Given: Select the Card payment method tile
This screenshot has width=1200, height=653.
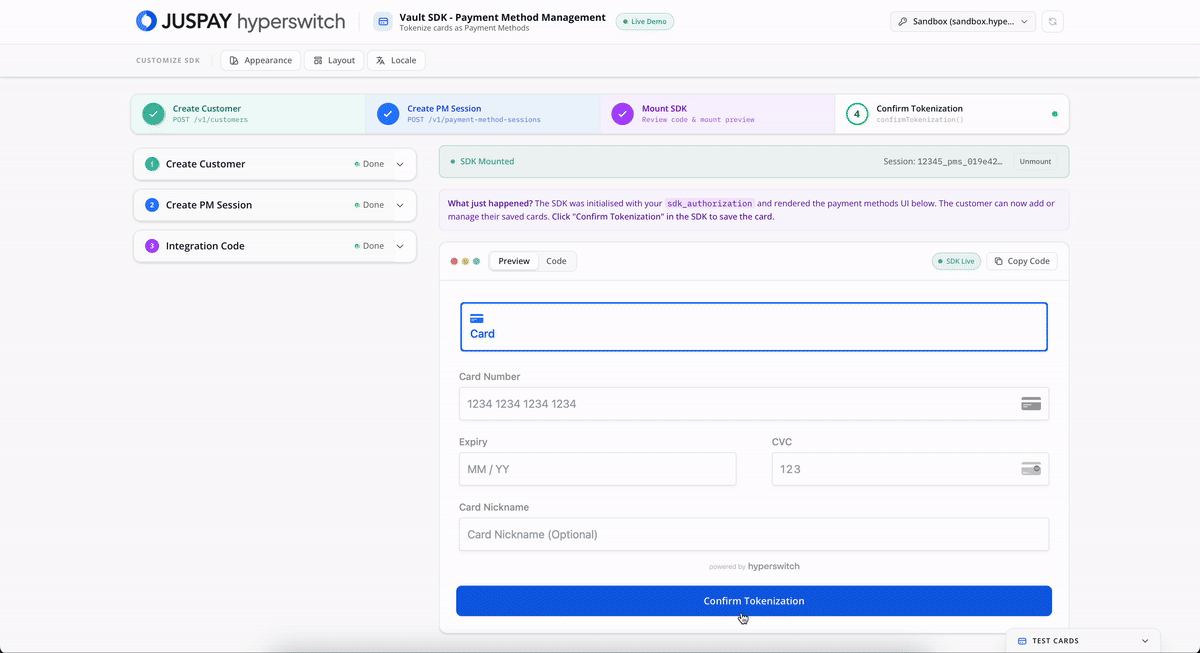Looking at the screenshot, I should coord(754,327).
